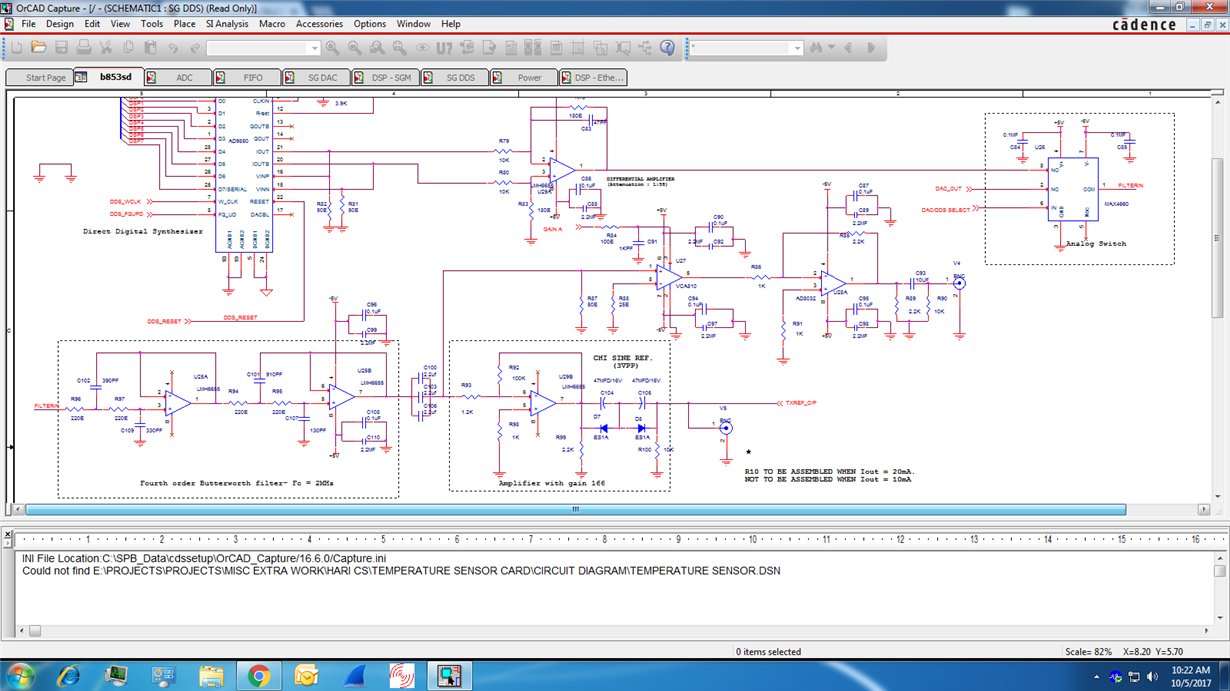Open the search text combo dropdown arrow
Viewport: 1230px width, 691px height.
797,48
